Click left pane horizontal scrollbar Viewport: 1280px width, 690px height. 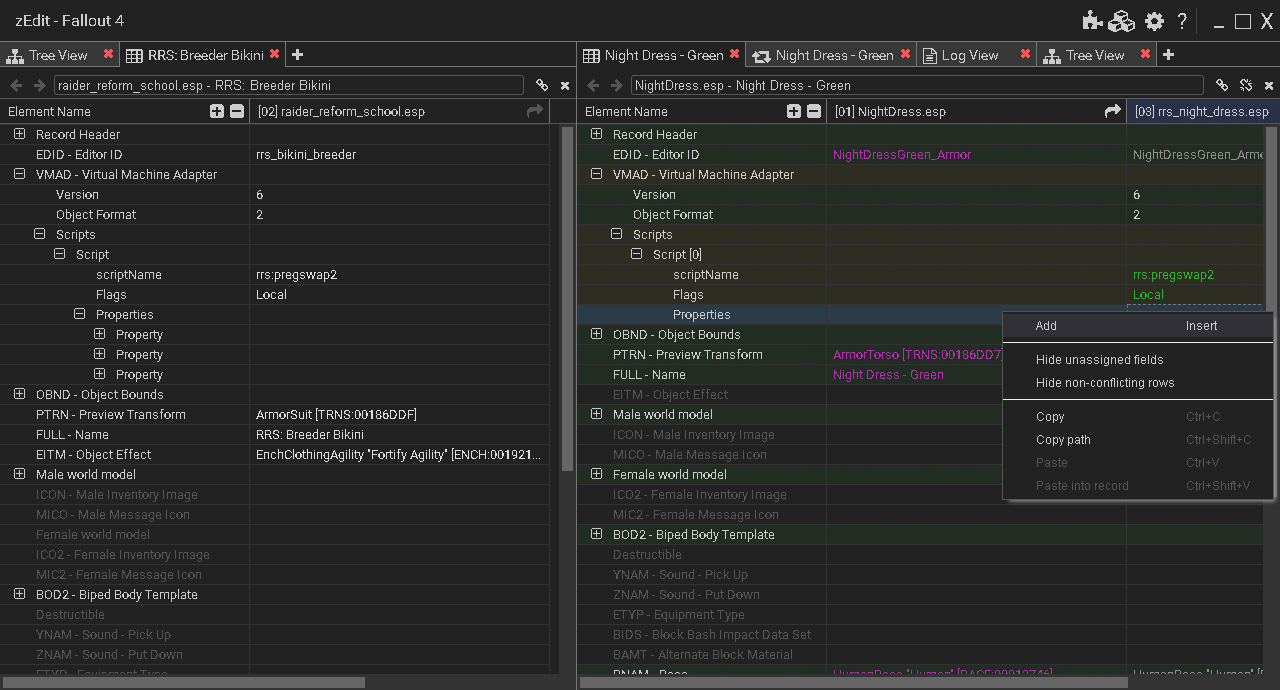(185, 682)
